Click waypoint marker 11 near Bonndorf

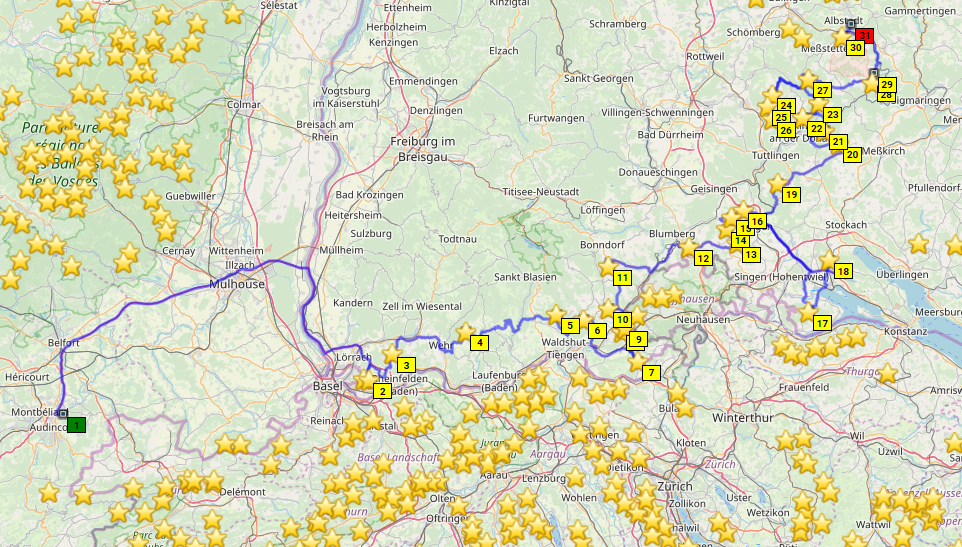[623, 277]
